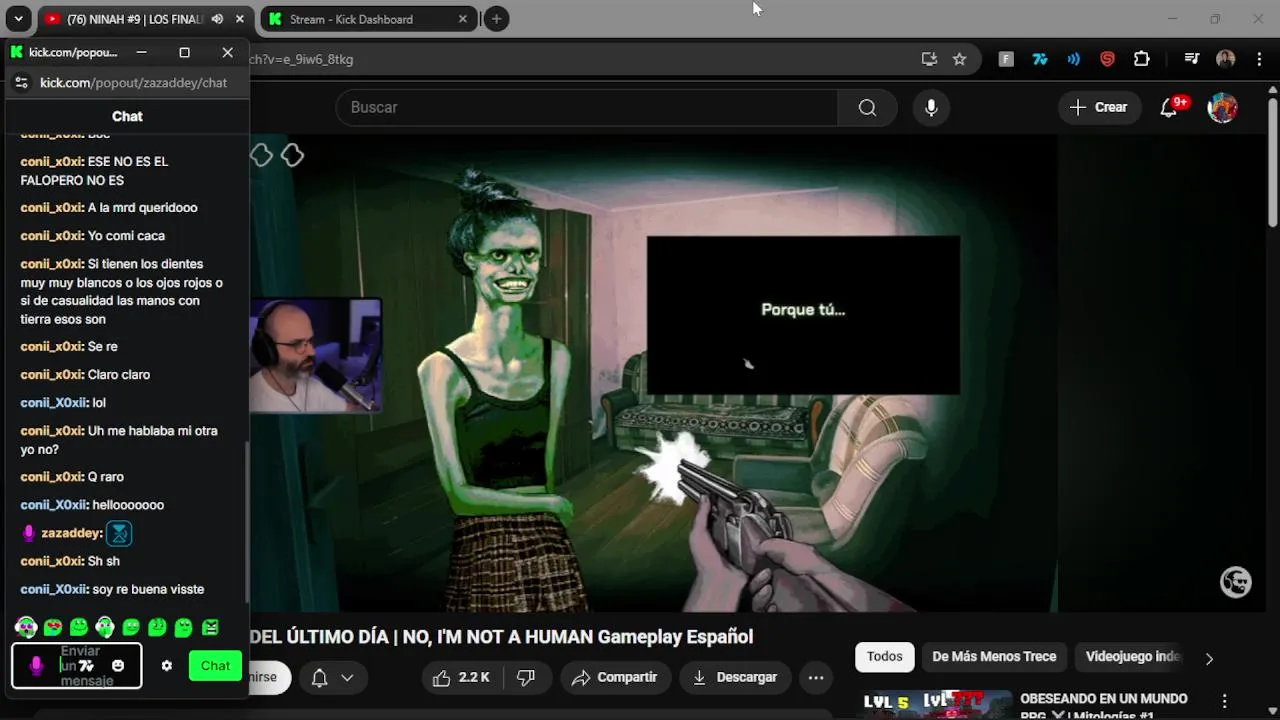The image size is (1280, 720).
Task: Open the red shield extension
Action: point(1107,59)
